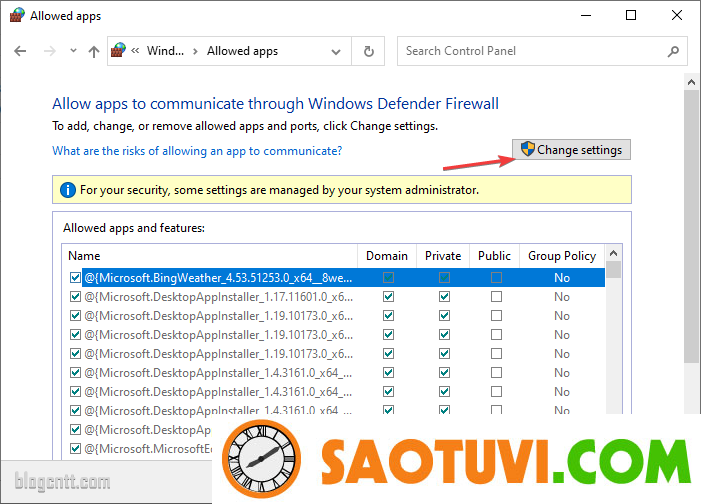Image resolution: width=701 pixels, height=504 pixels.
Task: Toggle Public checkbox for BingWeather row
Action: pos(496,278)
